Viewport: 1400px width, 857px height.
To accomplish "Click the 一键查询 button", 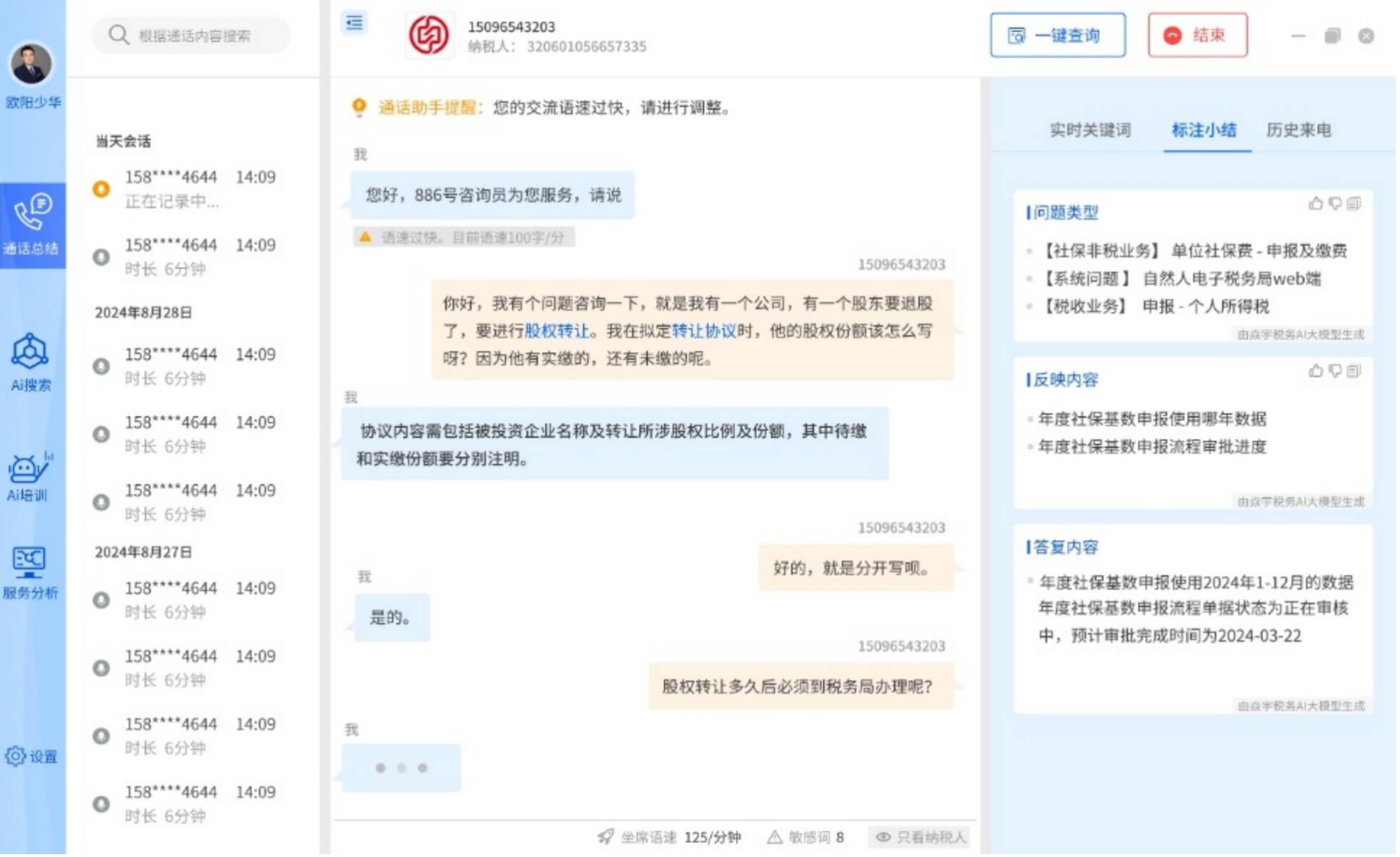I will (x=1057, y=35).
